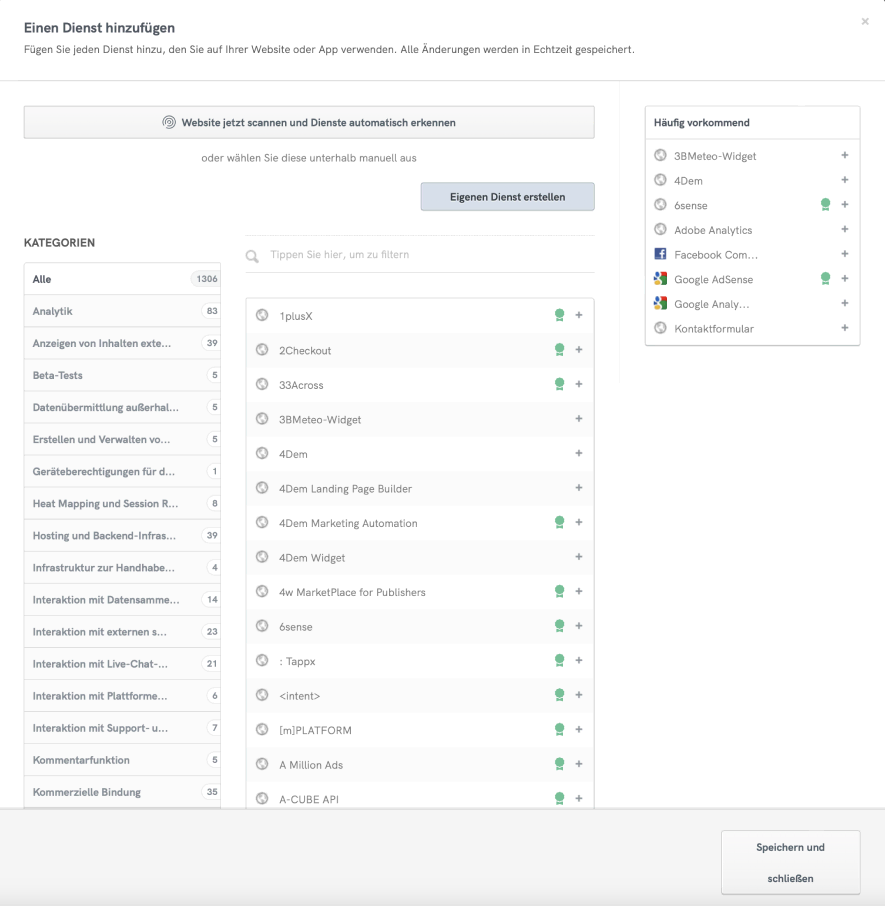The width and height of the screenshot is (885, 906).
Task: Click the plus icon next to 1plusX
Action: tap(579, 316)
